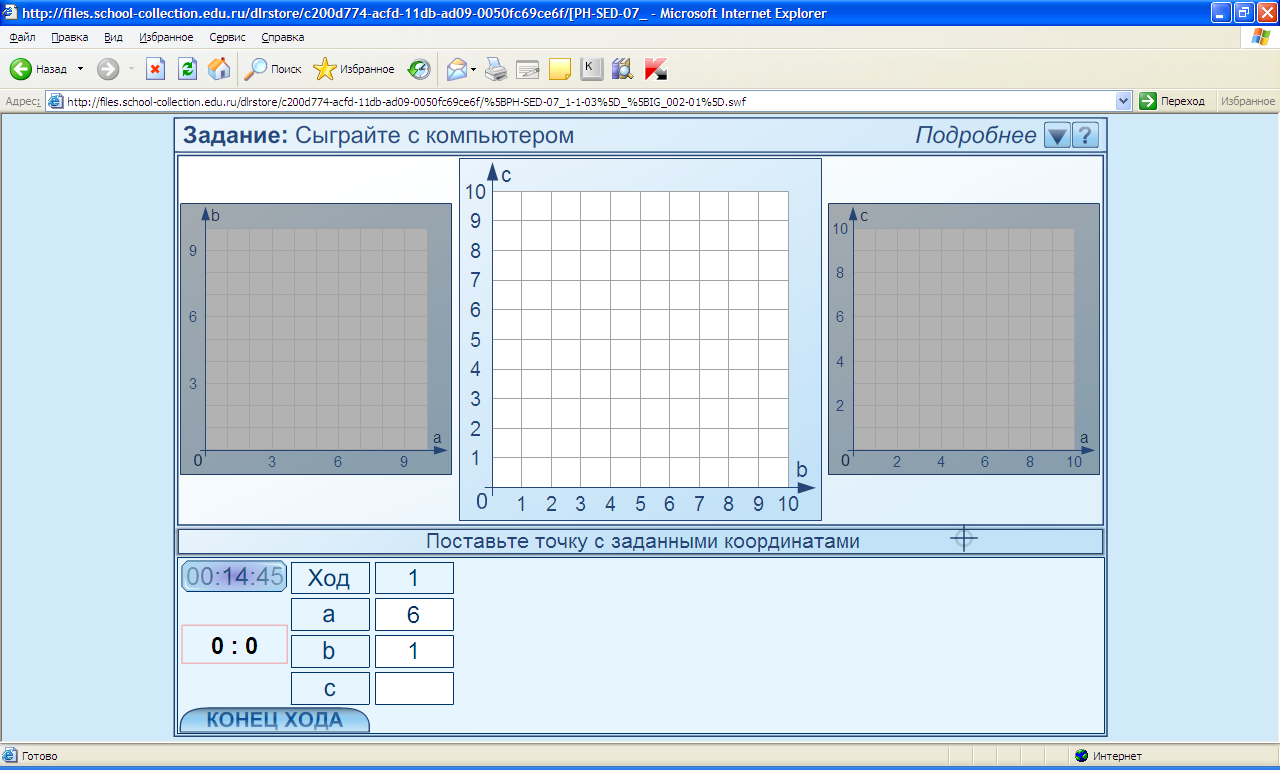This screenshot has width=1280, height=770.
Task: Open the Справка menu
Action: point(283,37)
